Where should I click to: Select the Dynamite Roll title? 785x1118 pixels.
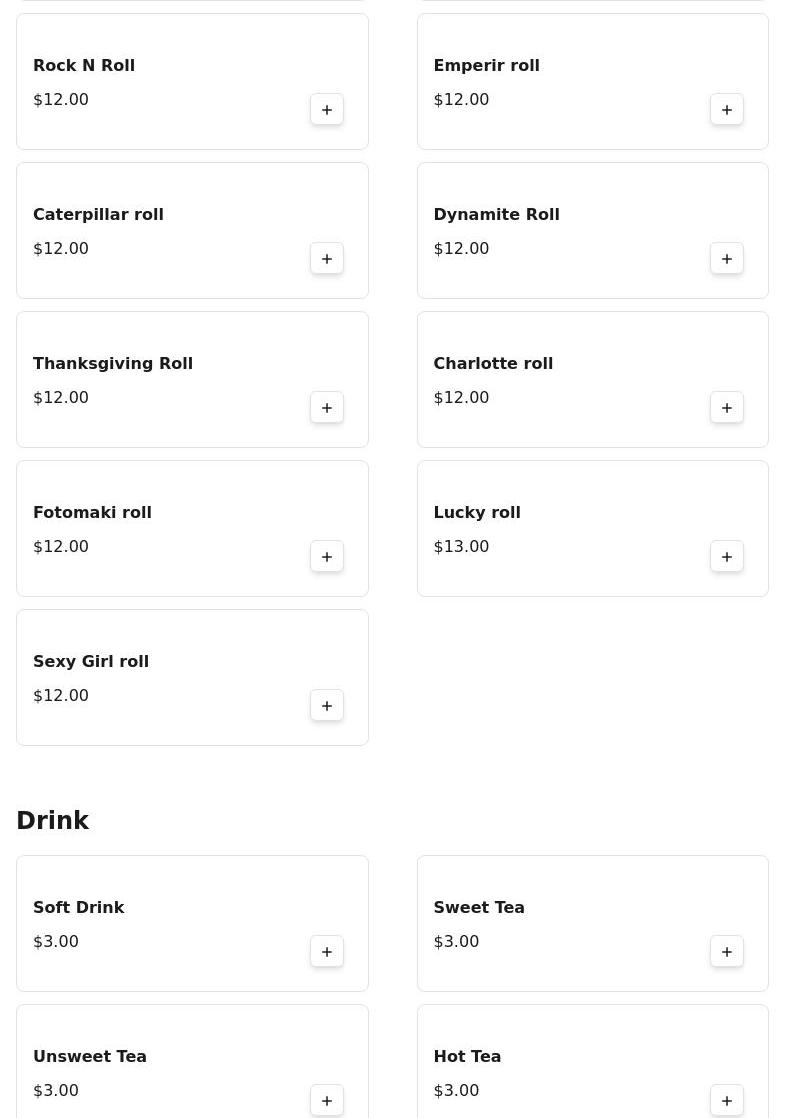(496, 215)
